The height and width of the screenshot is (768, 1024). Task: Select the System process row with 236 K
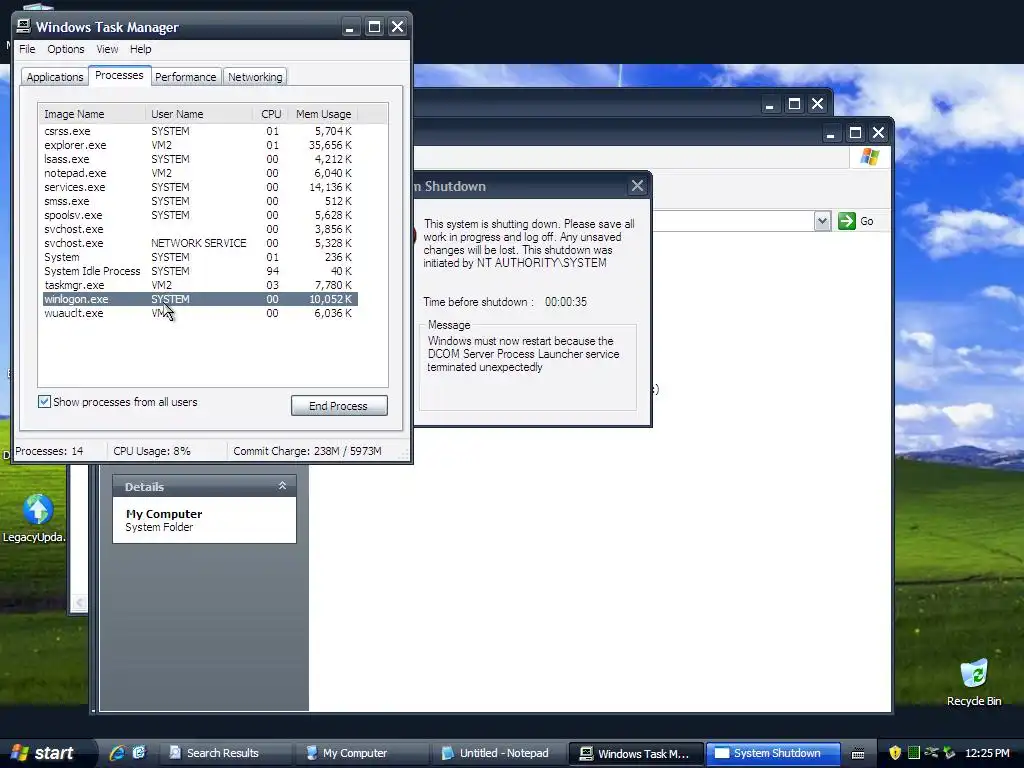coord(200,257)
